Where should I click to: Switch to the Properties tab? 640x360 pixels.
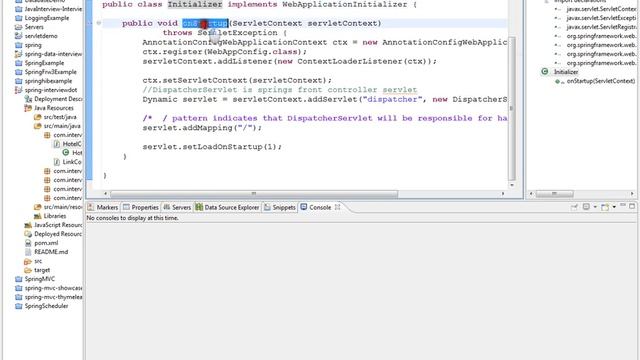[x=140, y=207]
